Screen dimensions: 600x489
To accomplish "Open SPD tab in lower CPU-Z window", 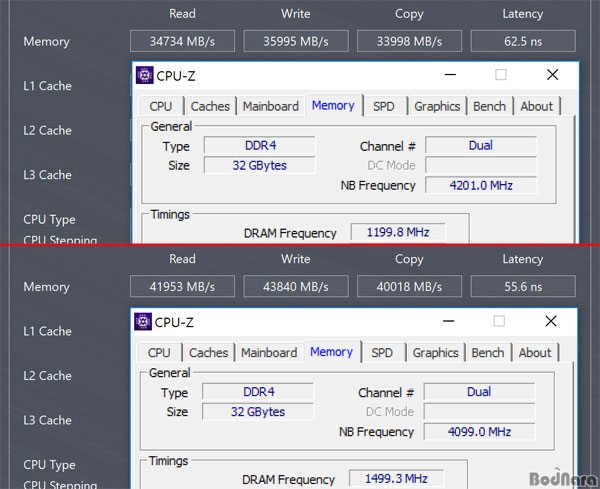I will click(x=382, y=352).
